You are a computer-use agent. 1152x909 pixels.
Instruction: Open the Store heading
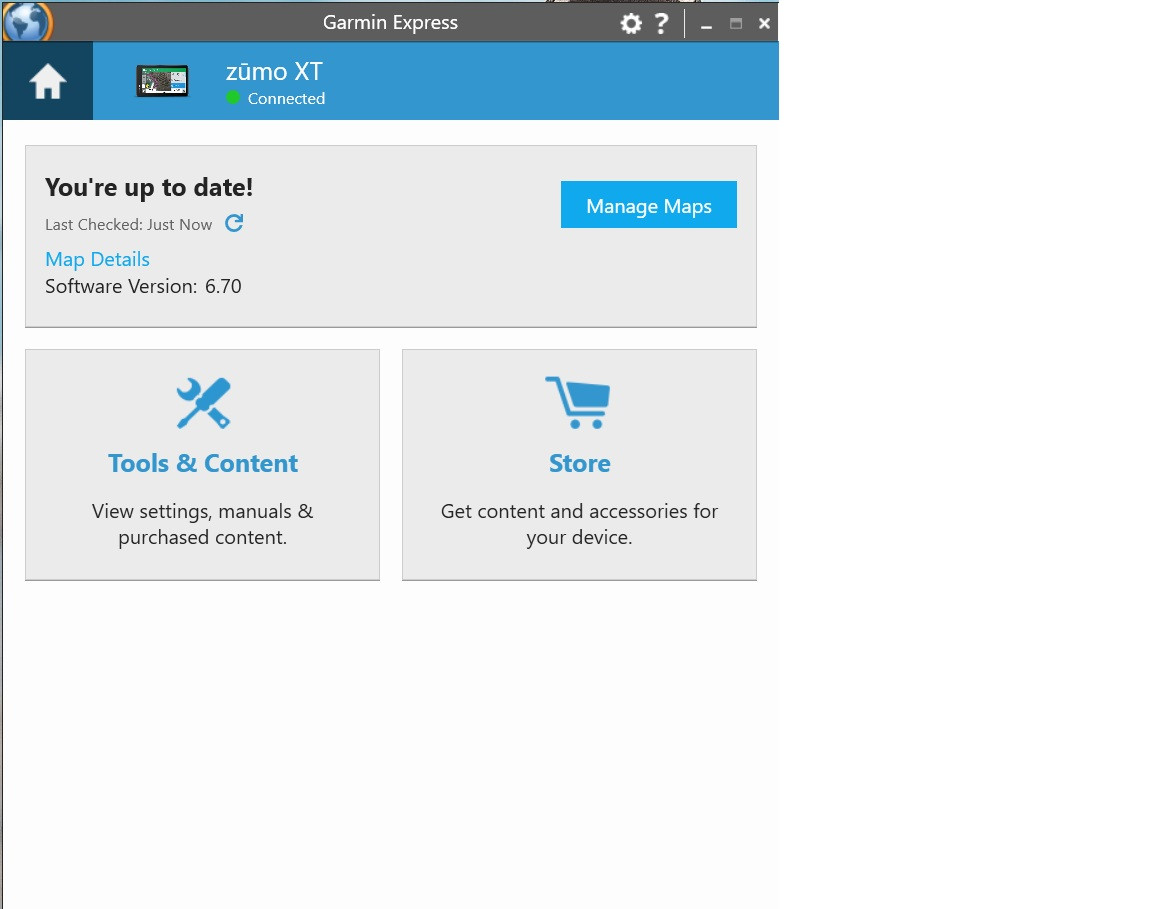580,464
